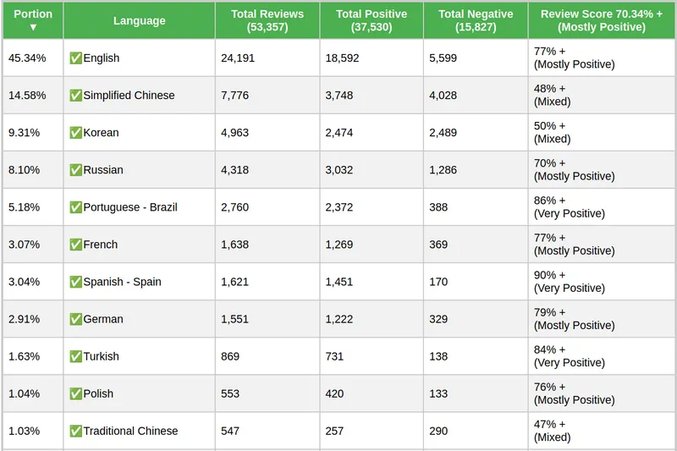Click the green check icon beside French
Screen dimensions: 677x451
click(x=76, y=244)
